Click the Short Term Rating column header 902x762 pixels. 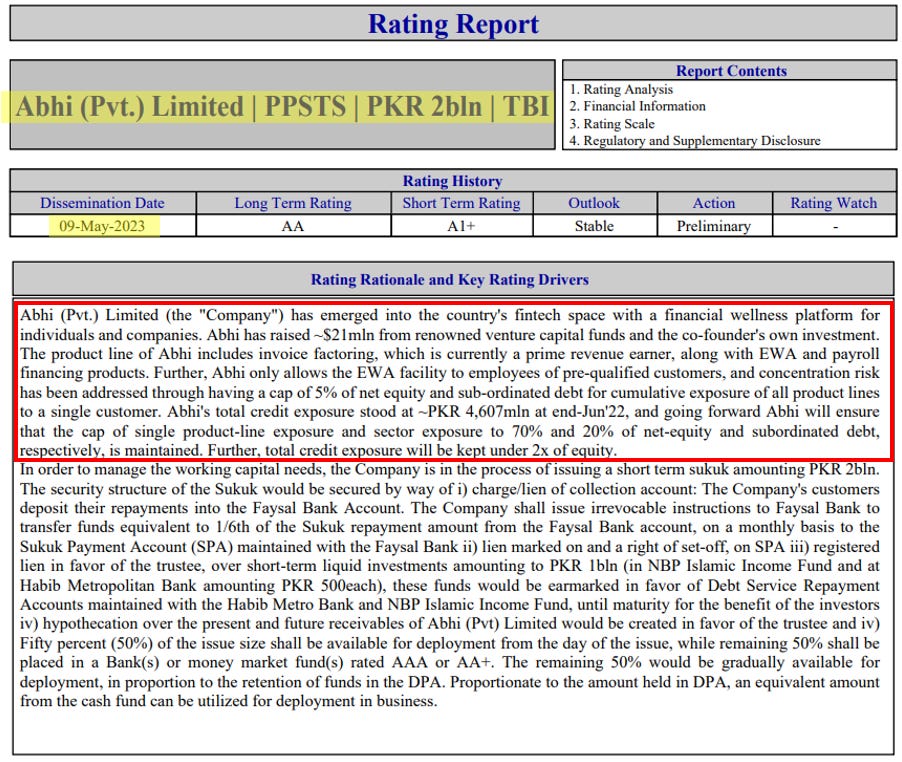461,203
